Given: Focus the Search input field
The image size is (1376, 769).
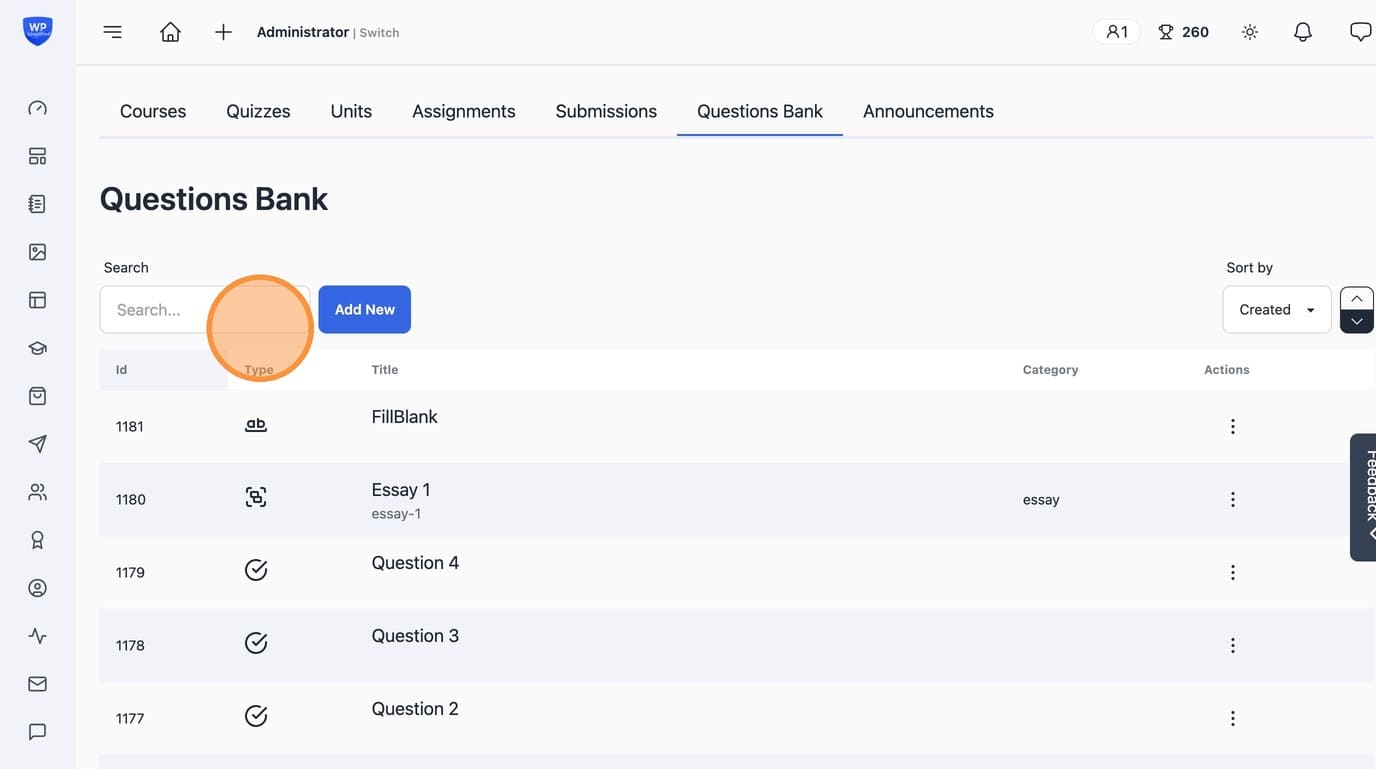Looking at the screenshot, I should 204,309.
